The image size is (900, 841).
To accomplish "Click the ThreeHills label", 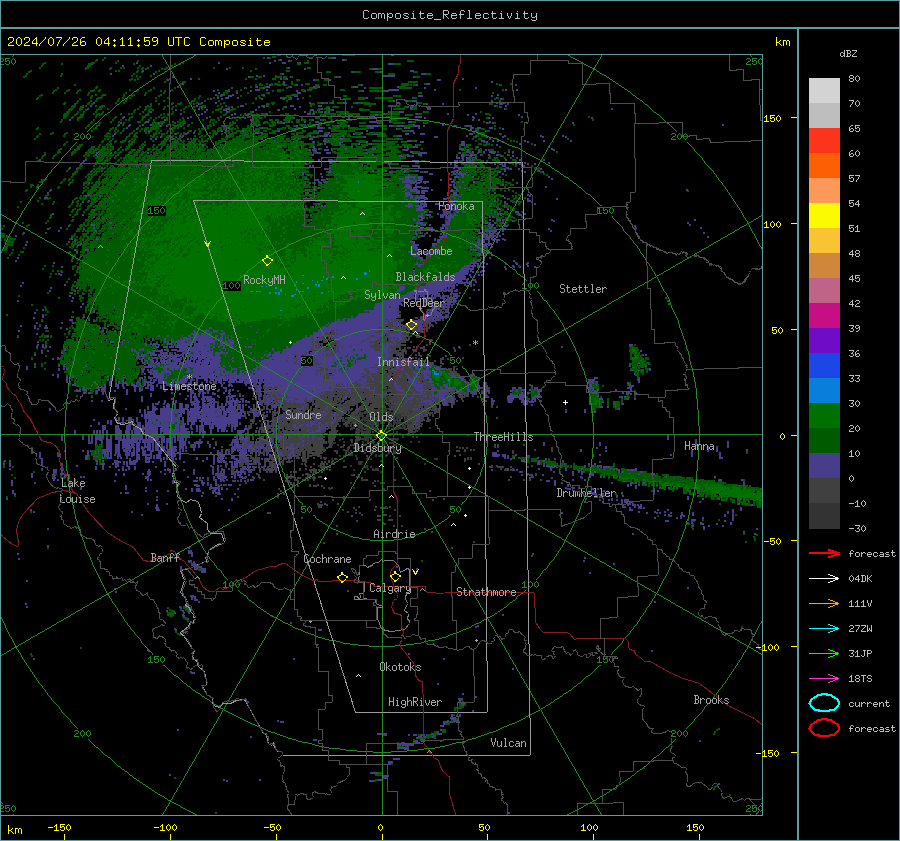I will click(x=503, y=437).
